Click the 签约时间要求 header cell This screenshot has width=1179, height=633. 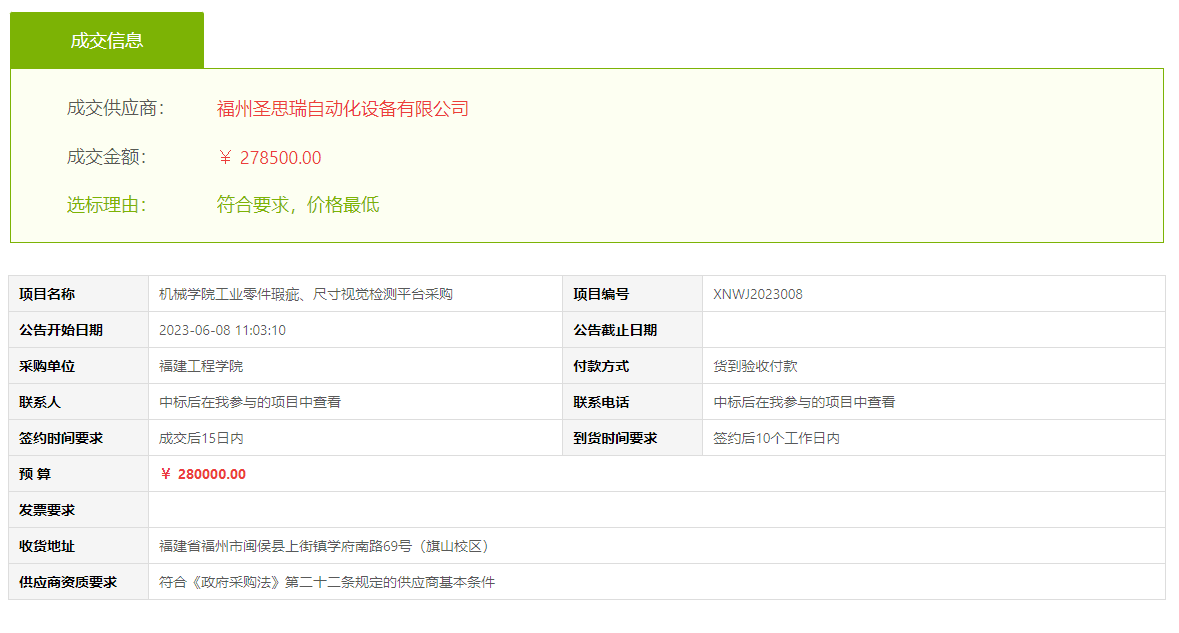tap(79, 438)
